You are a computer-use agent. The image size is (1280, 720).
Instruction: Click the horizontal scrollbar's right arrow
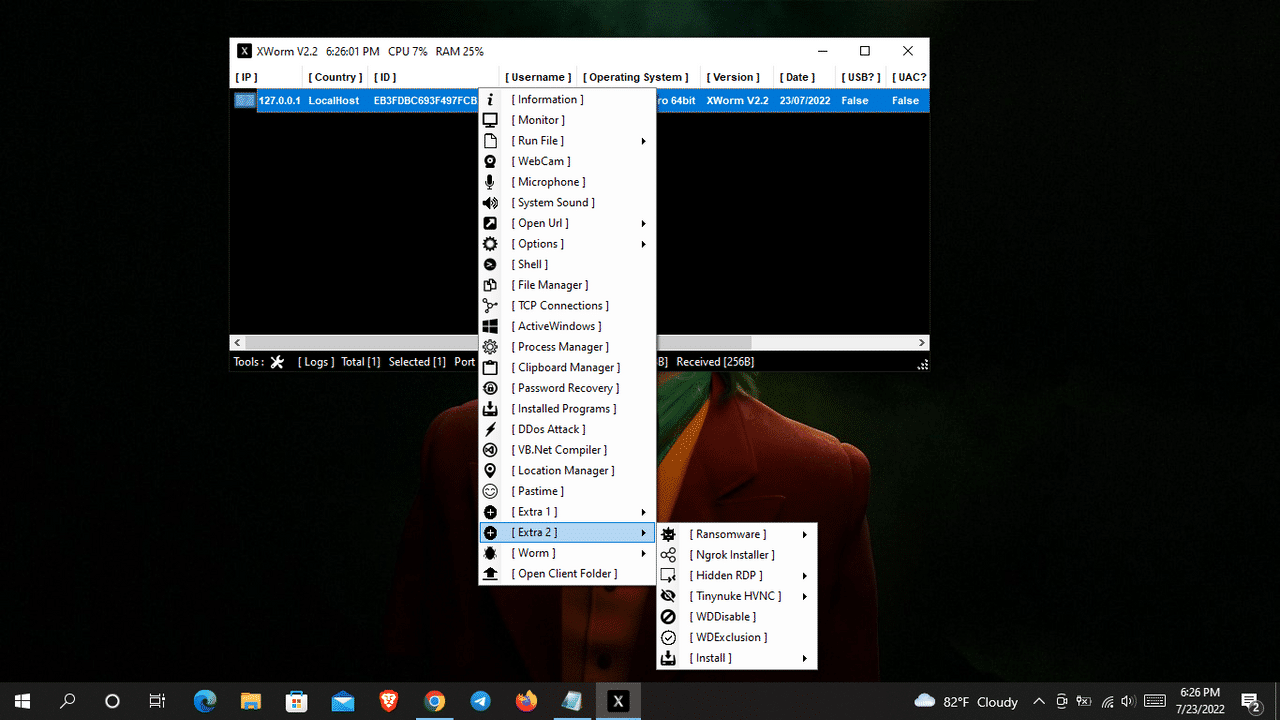(x=922, y=343)
